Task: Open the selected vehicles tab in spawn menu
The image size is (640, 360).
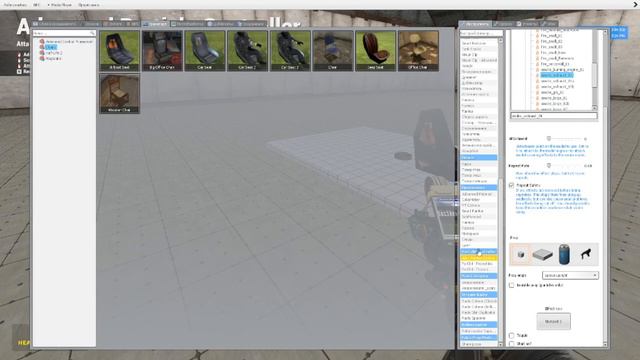Action: click(155, 24)
